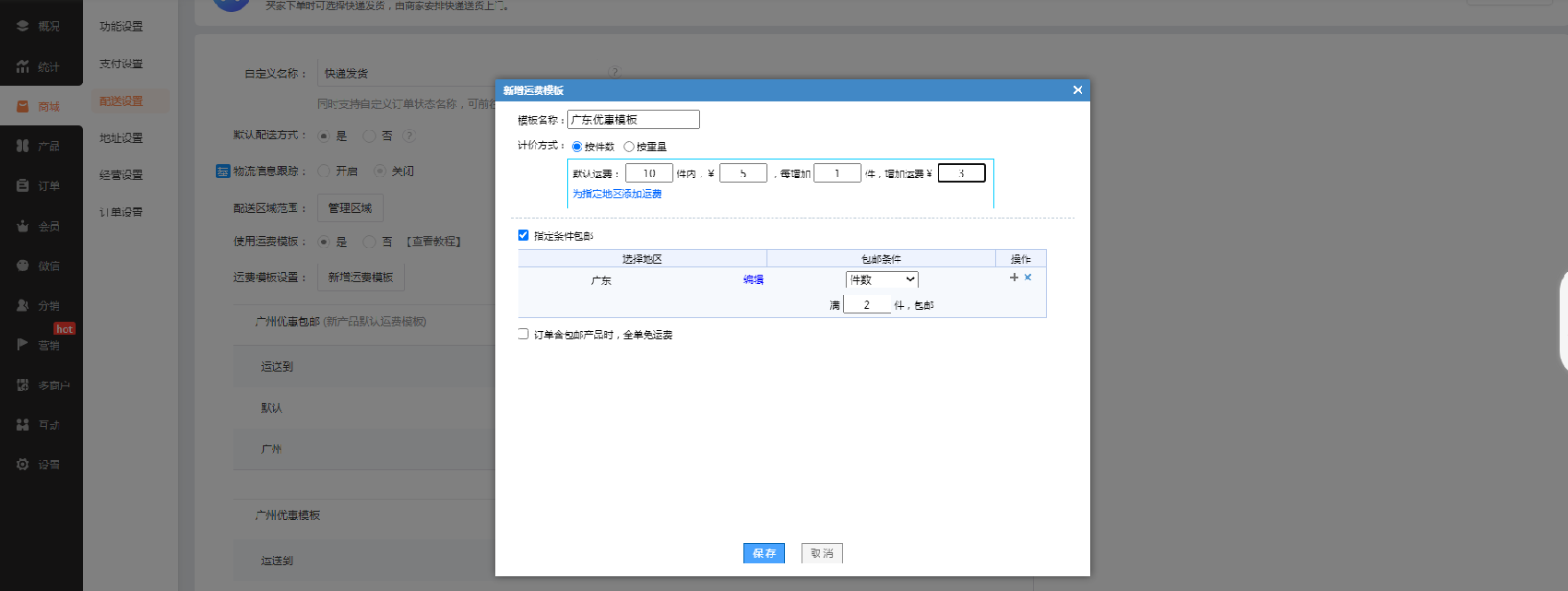Click the plus icon to add a free-shipping row
The image size is (1568, 591).
(x=1014, y=278)
